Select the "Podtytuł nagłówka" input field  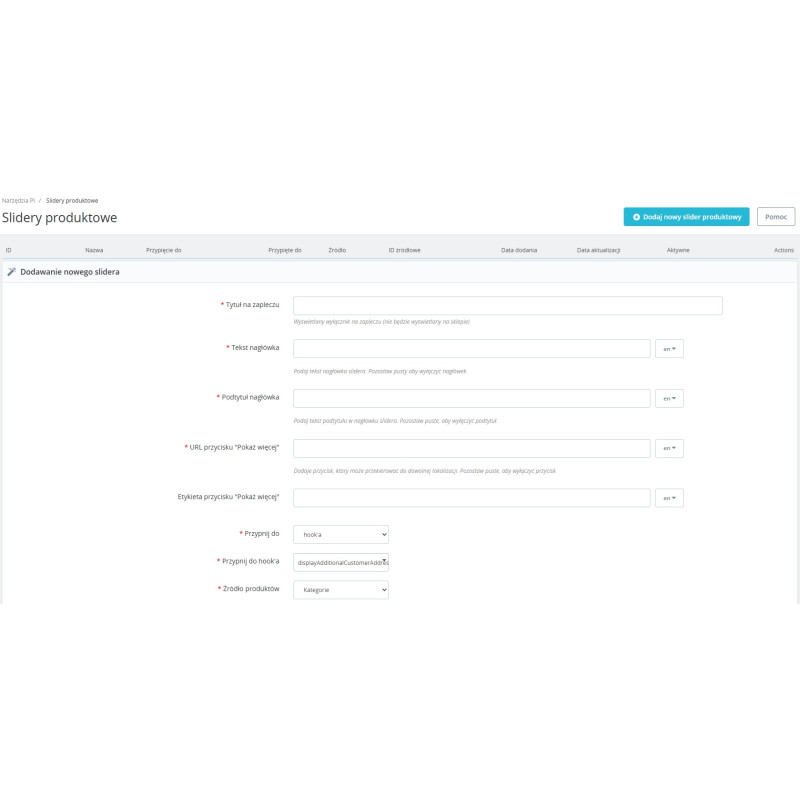pyautogui.click(x=471, y=398)
